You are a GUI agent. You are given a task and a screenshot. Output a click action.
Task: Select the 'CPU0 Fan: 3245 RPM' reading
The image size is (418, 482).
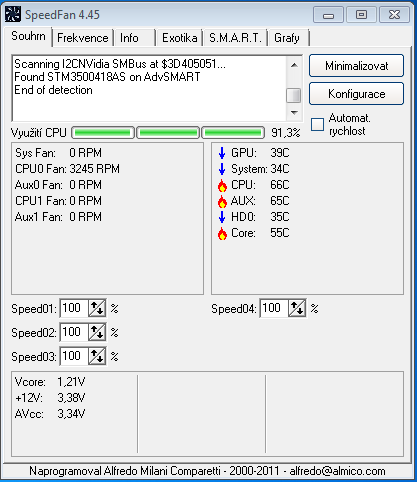(67, 169)
